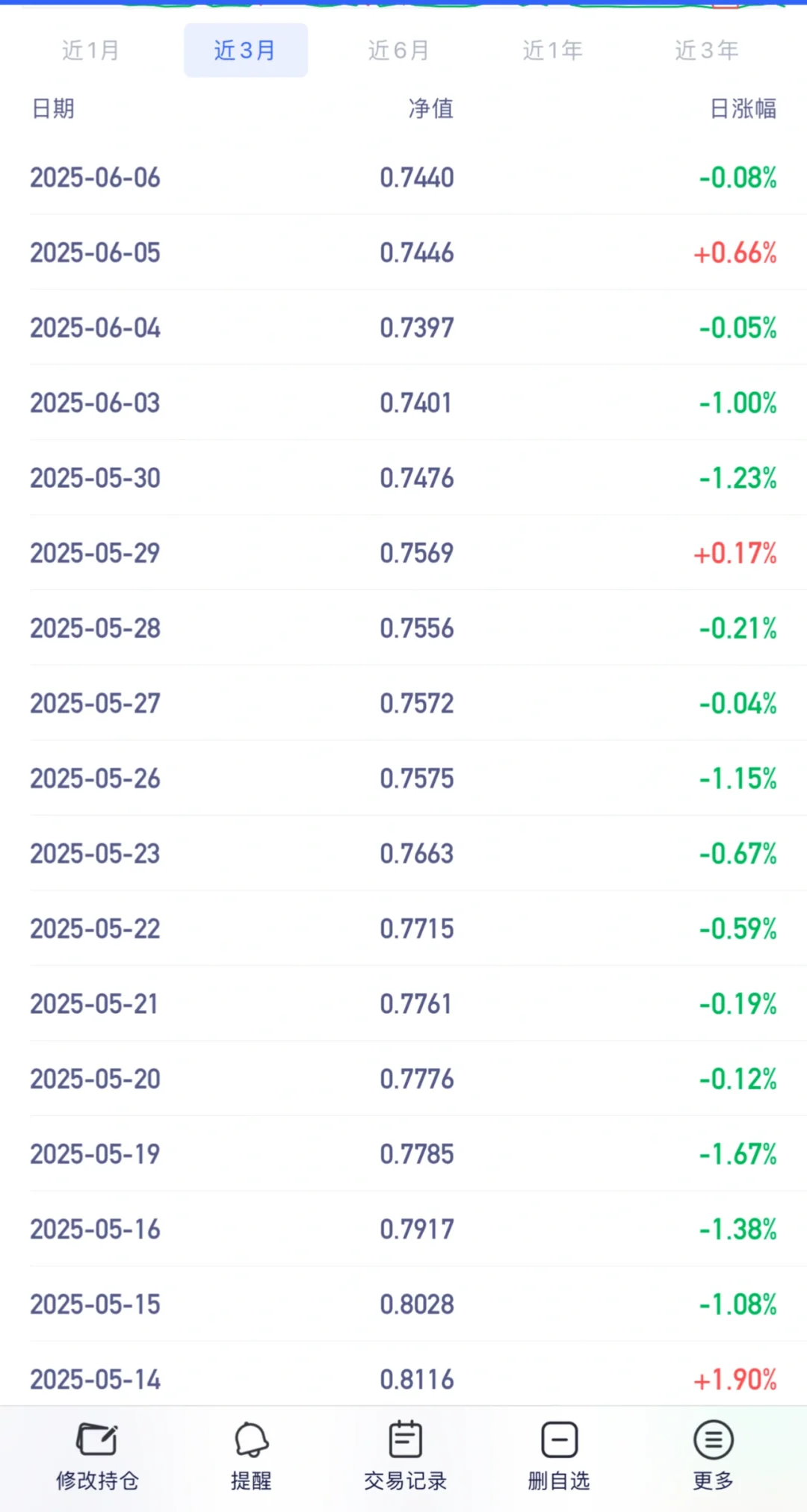
Task: Open the 交易记录 transaction records icon
Action: tap(406, 1457)
